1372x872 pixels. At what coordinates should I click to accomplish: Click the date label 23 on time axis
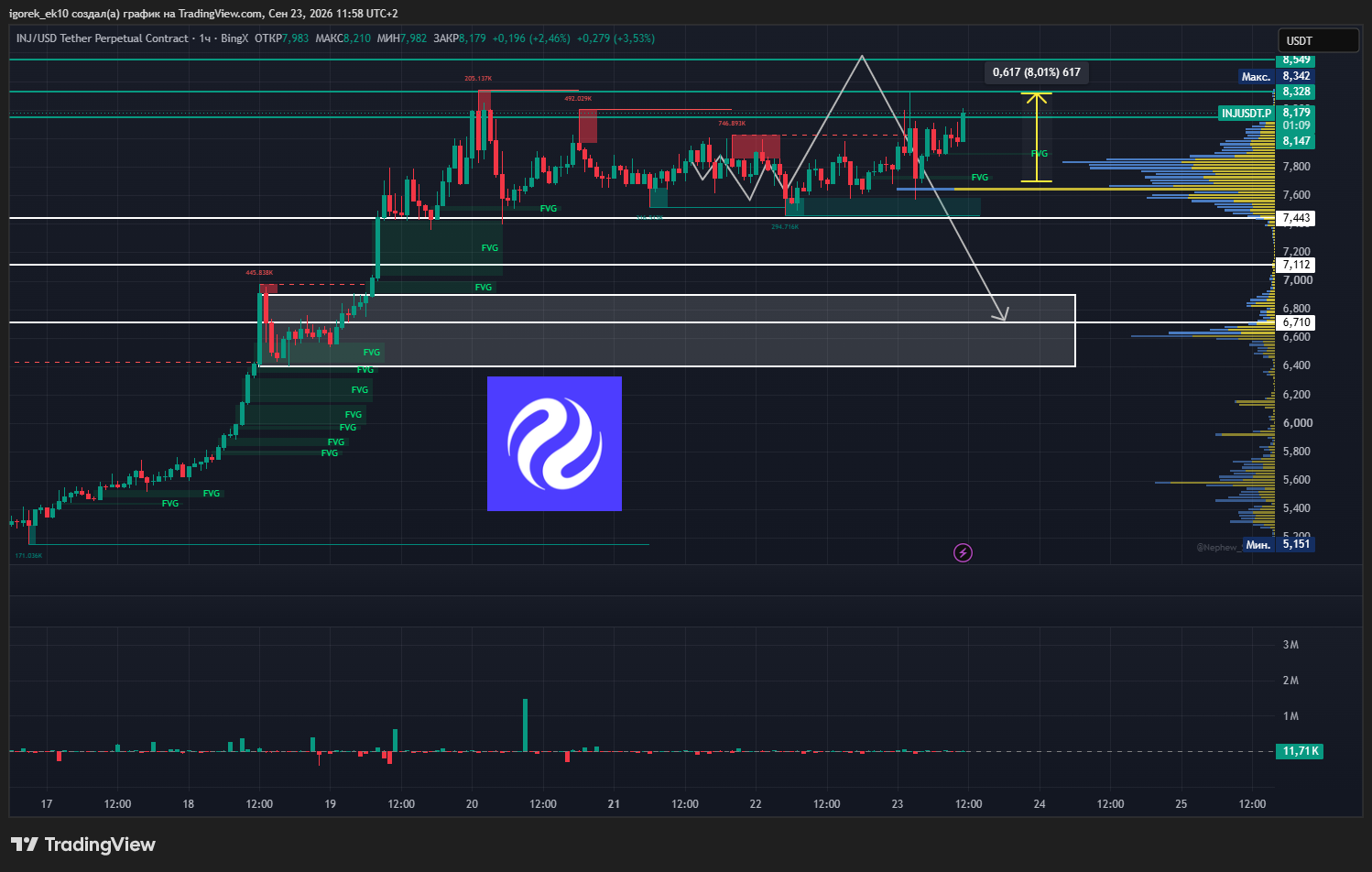(898, 804)
